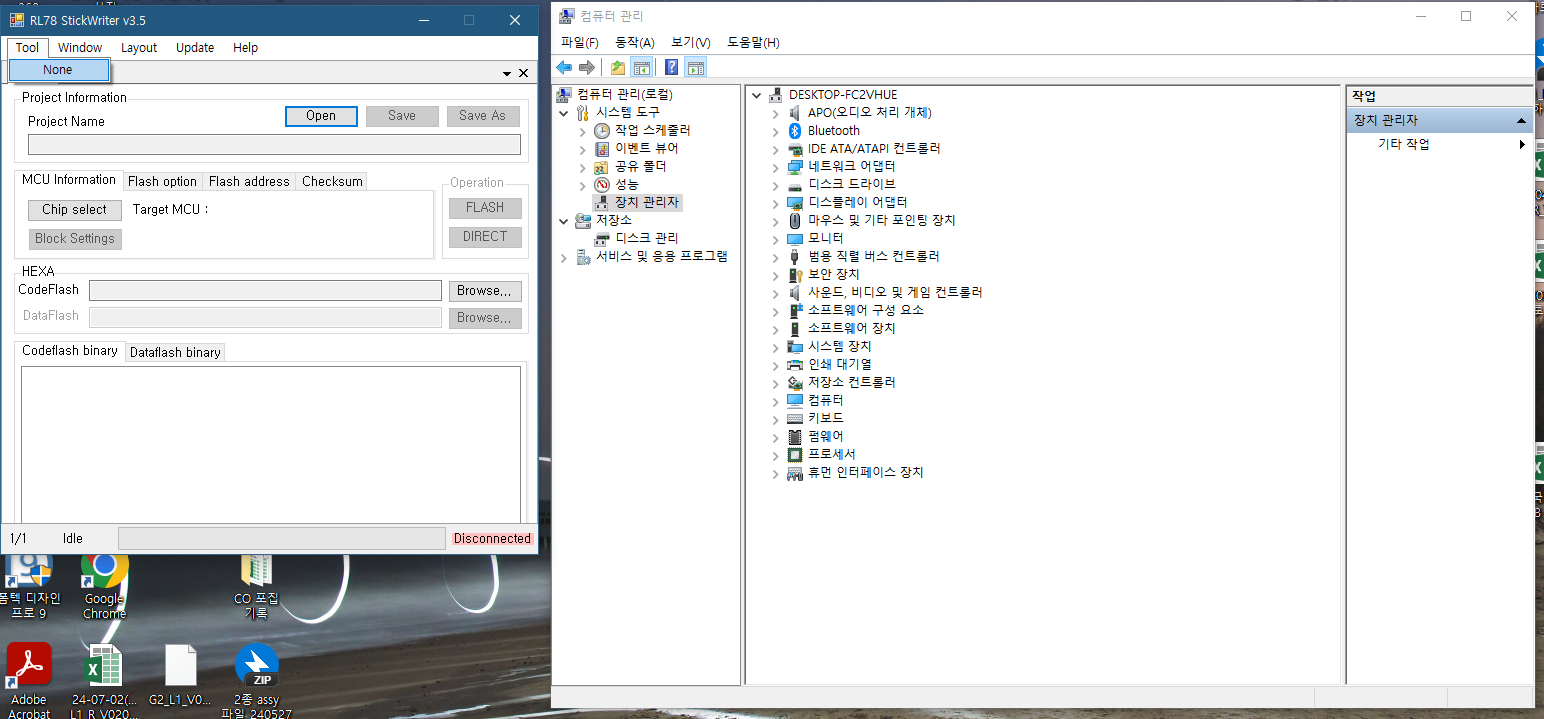Click the 이벤트 뷰어 tree icon
1544x719 pixels.
point(602,149)
